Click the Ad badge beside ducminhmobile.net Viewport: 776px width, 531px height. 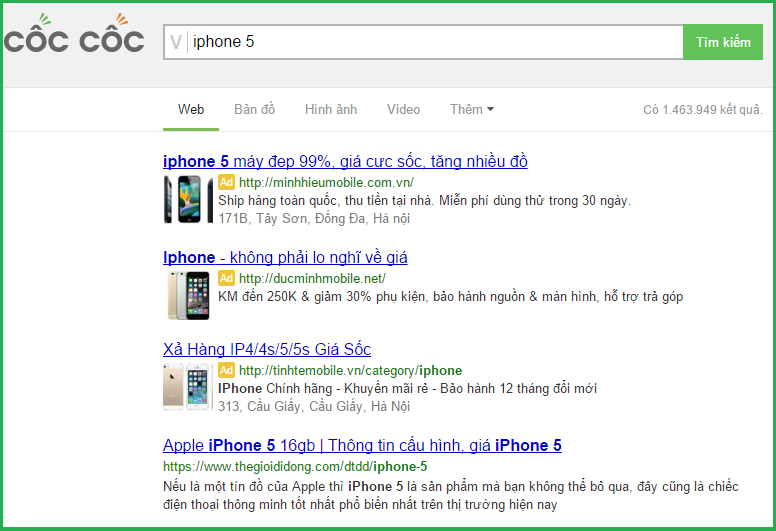[x=227, y=279]
